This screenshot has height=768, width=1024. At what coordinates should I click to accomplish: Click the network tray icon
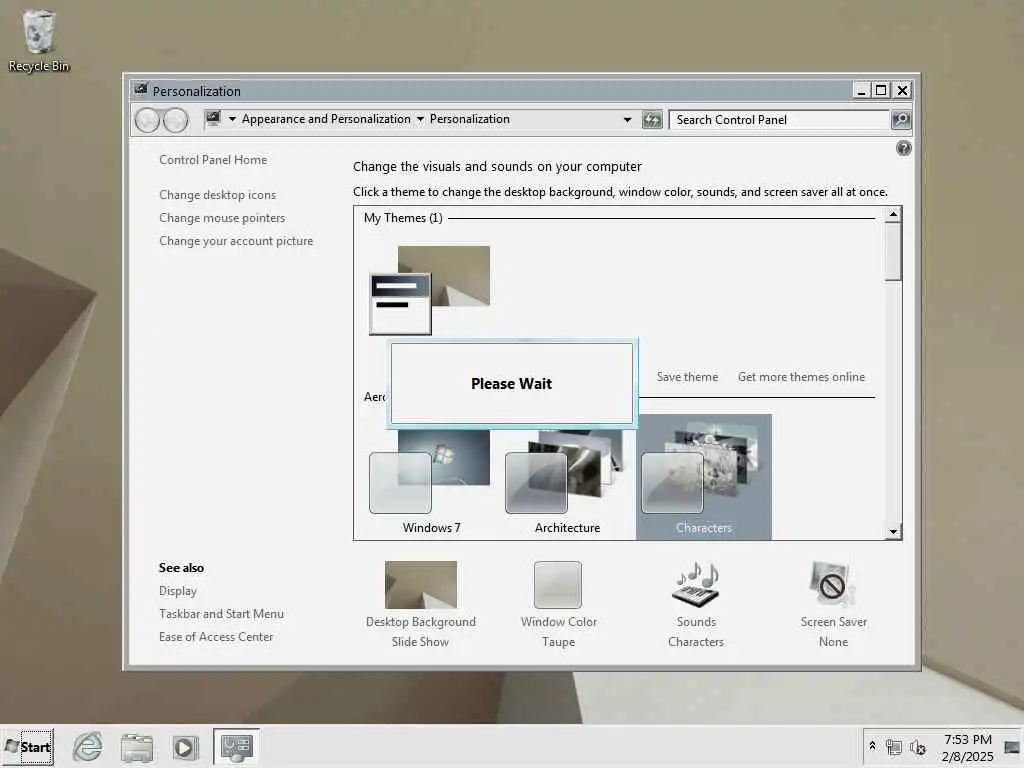point(893,746)
